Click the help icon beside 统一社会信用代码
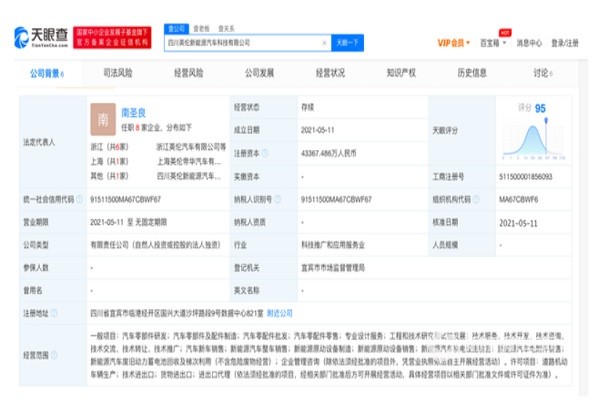This screenshot has width=600, height=400. click(79, 199)
